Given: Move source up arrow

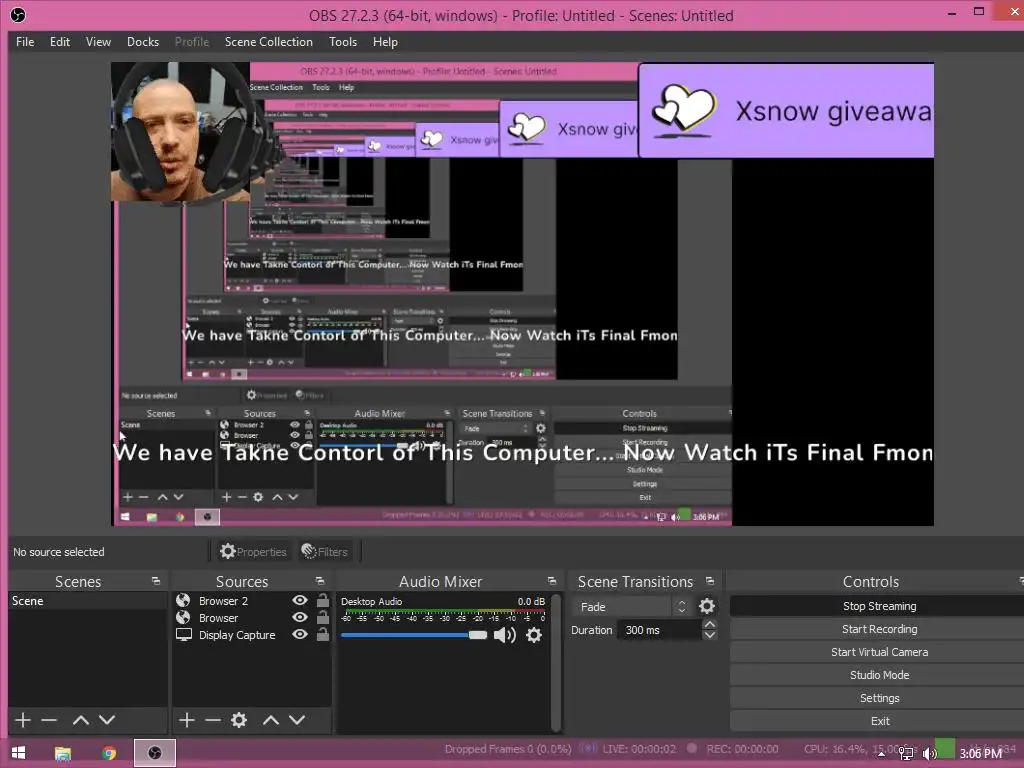Looking at the screenshot, I should [271, 720].
